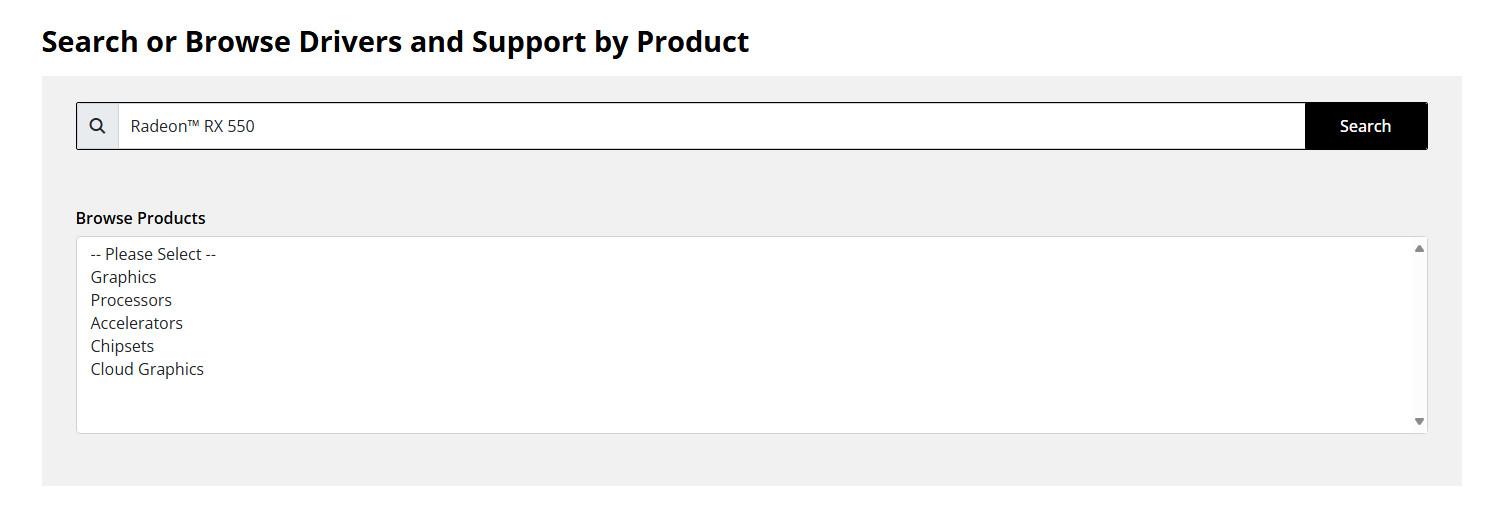Select the "-- Please Select --" option

click(x=153, y=254)
